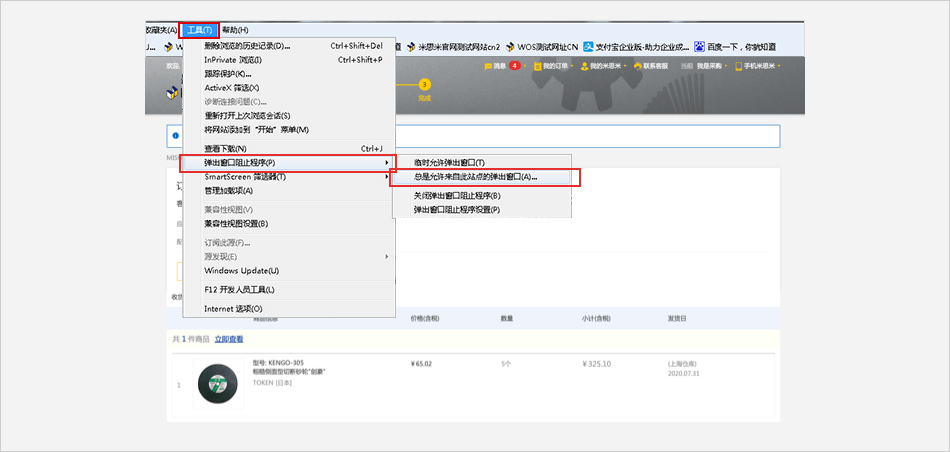Open 消息 messages icon with red badge
The height and width of the screenshot is (452, 950).
487,66
